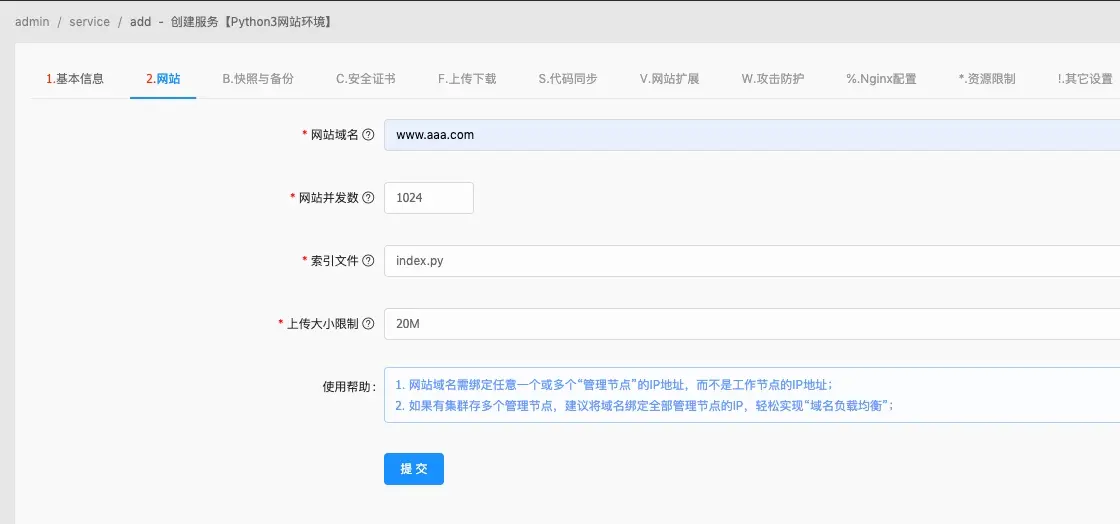
Task: Open the B.快照与备份 tab
Action: [258, 79]
